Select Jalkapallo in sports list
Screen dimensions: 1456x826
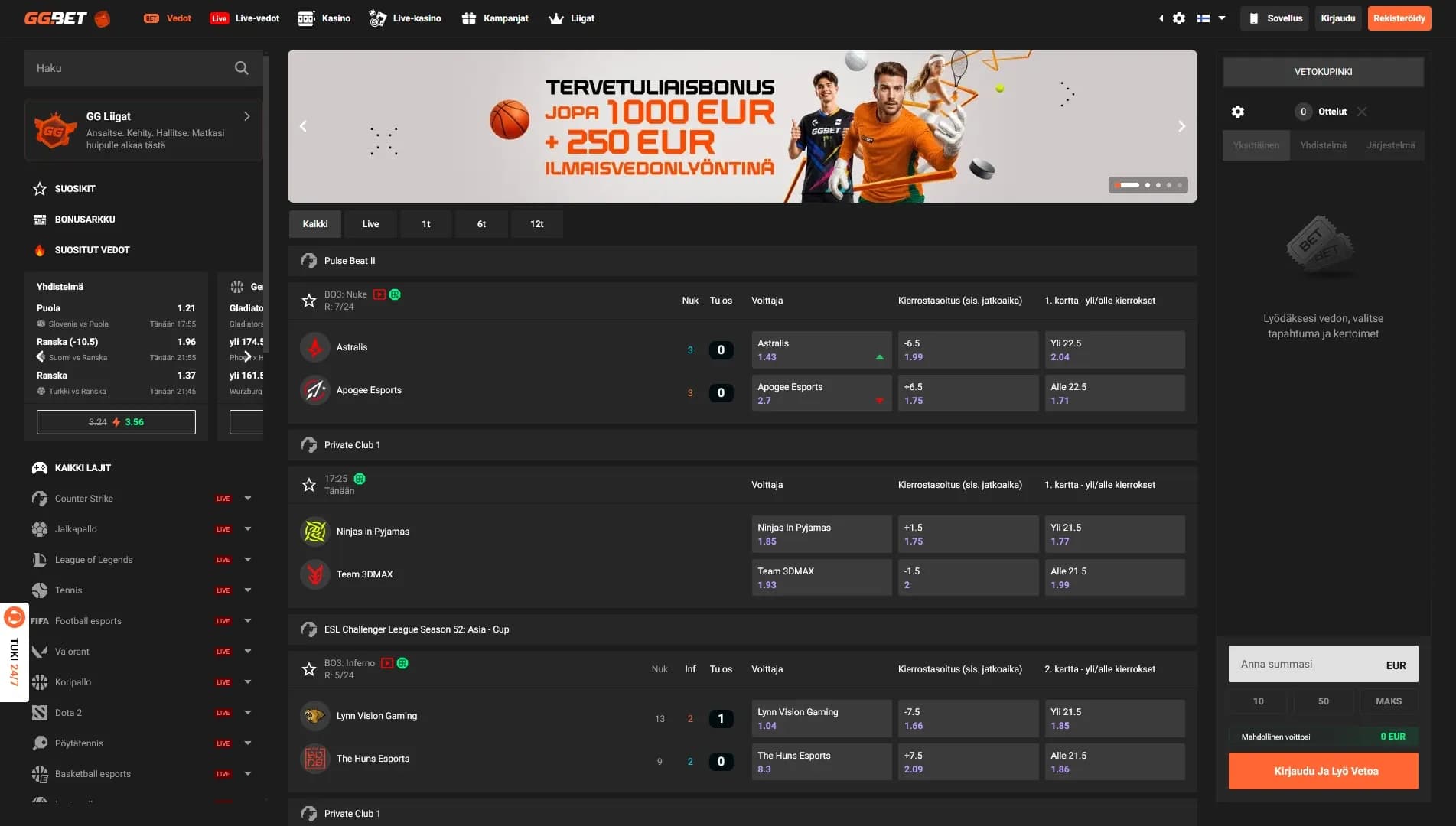[76, 529]
